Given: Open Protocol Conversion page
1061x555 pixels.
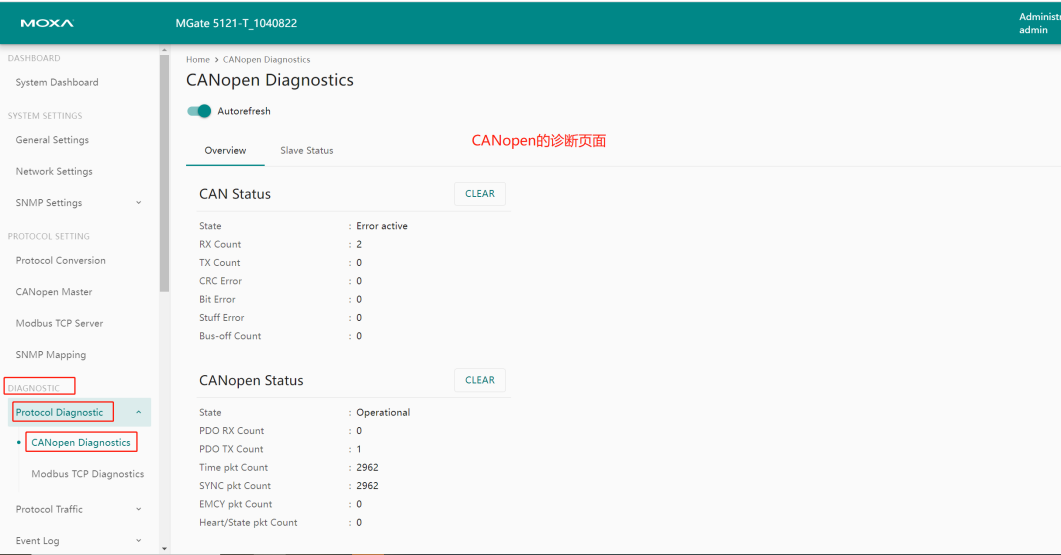Looking at the screenshot, I should click(x=60, y=260).
